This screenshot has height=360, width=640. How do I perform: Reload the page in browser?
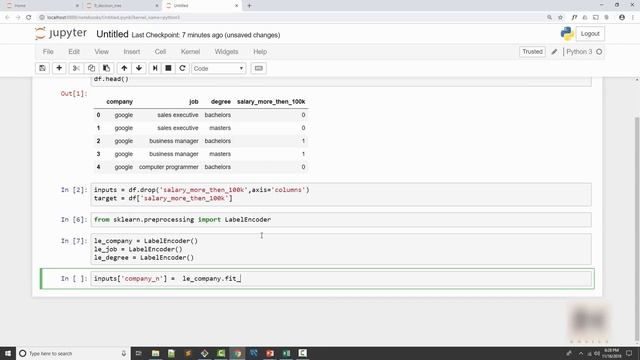click(x=29, y=17)
